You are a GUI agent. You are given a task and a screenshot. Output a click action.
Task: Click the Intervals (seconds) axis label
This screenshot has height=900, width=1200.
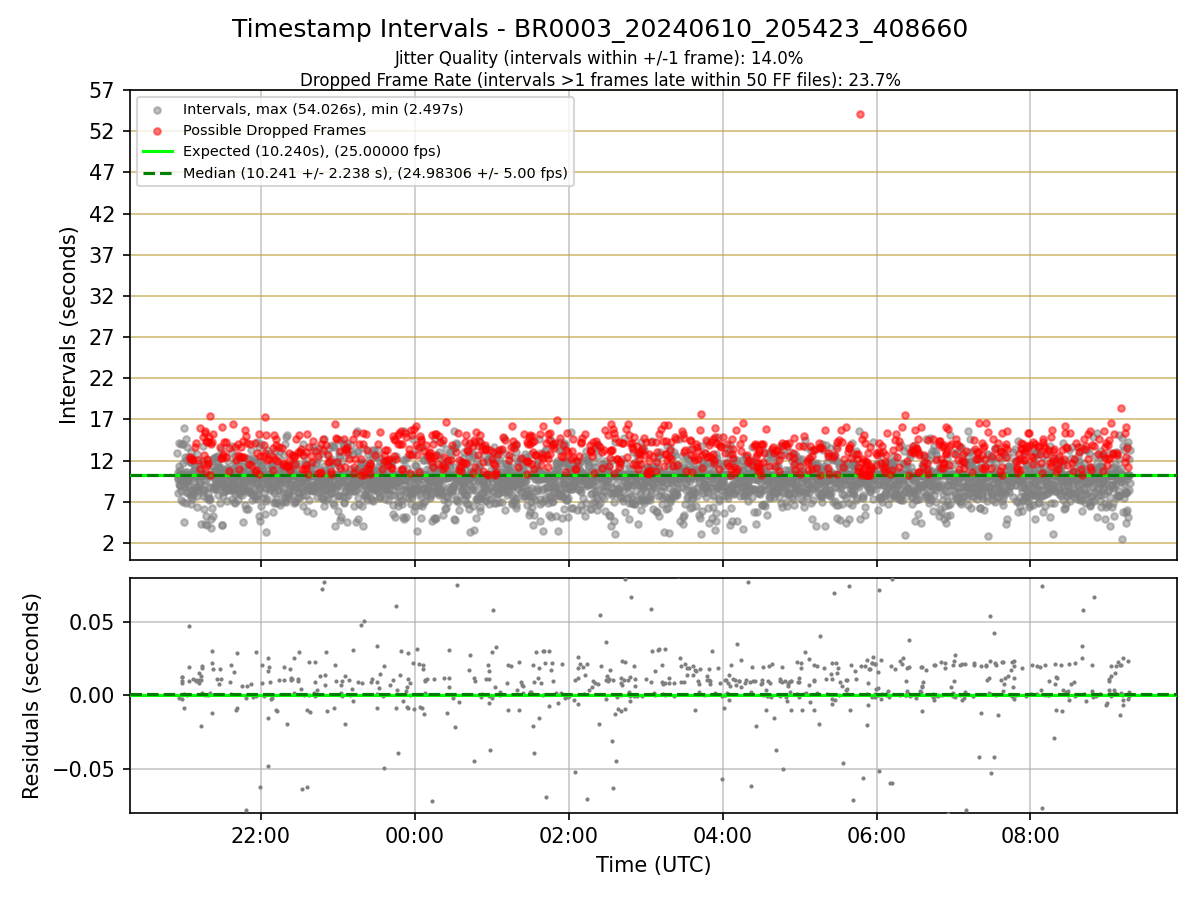click(69, 325)
